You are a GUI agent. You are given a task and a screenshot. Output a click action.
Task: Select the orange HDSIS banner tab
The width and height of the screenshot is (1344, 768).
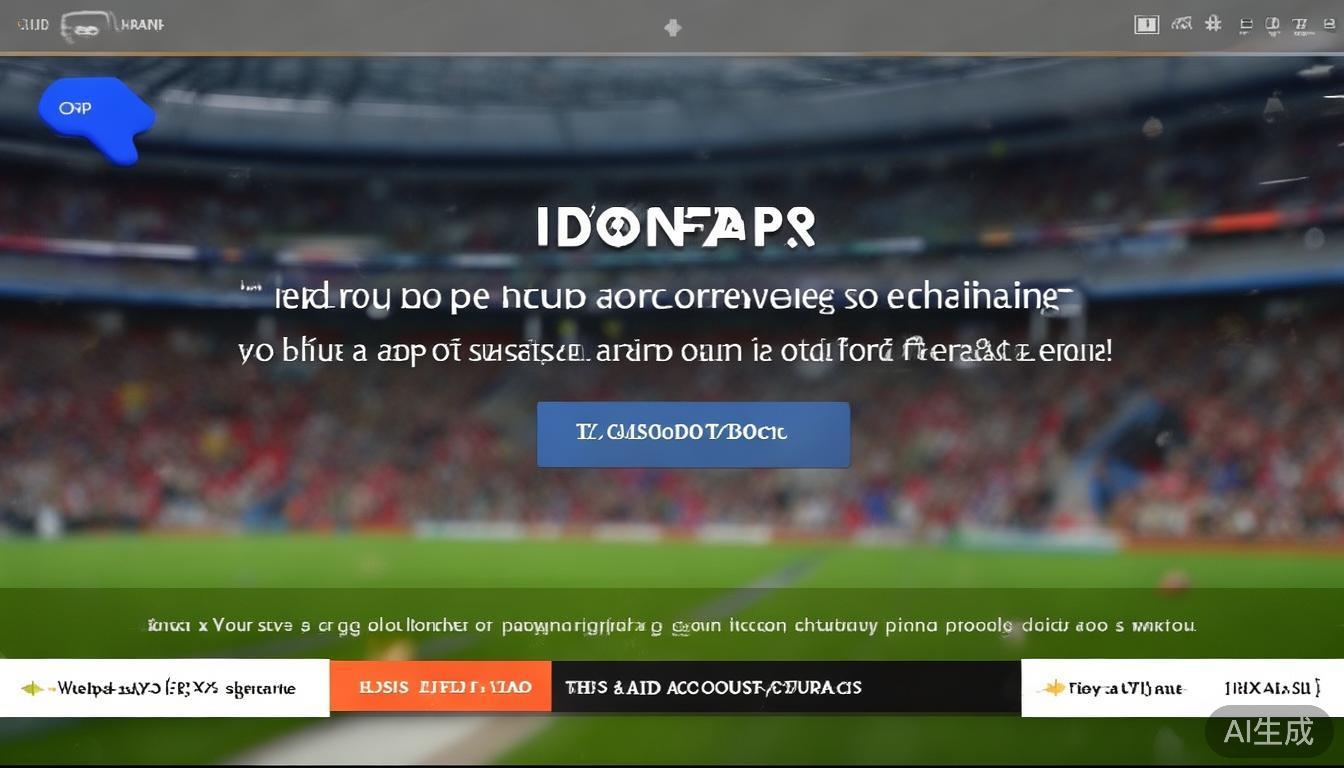[x=440, y=687]
